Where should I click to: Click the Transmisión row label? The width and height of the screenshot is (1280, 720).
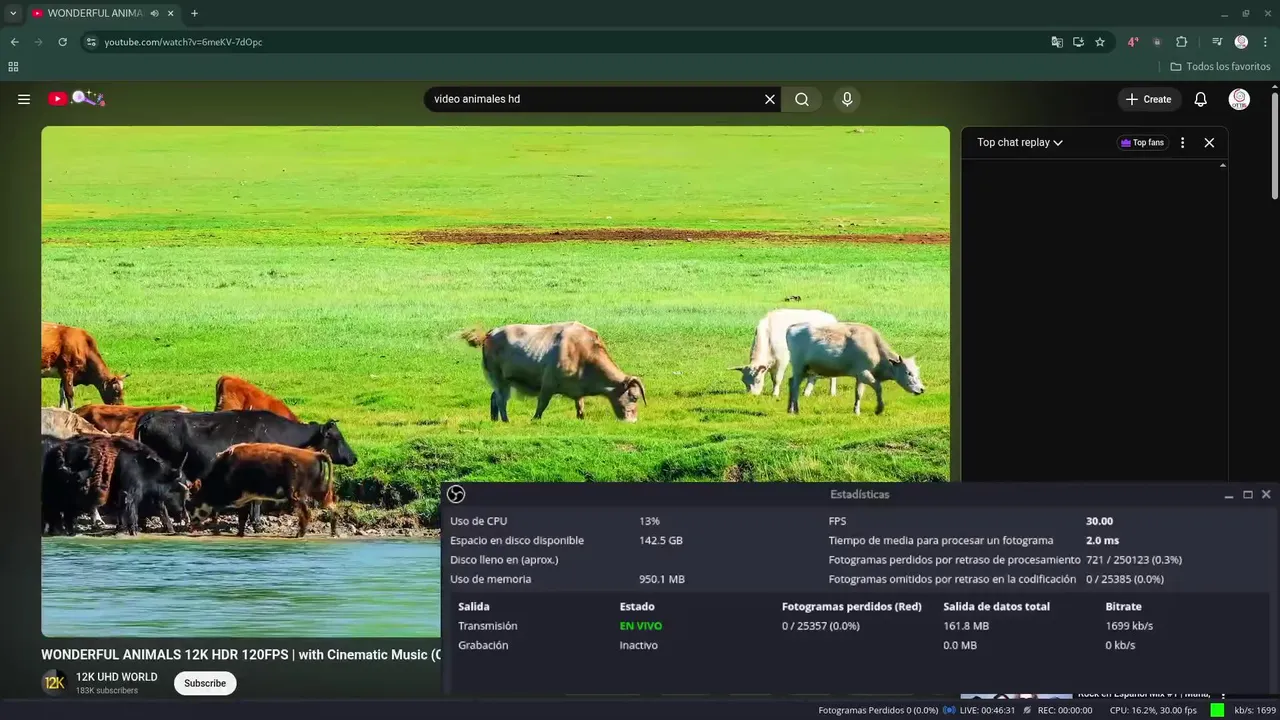pyautogui.click(x=488, y=626)
